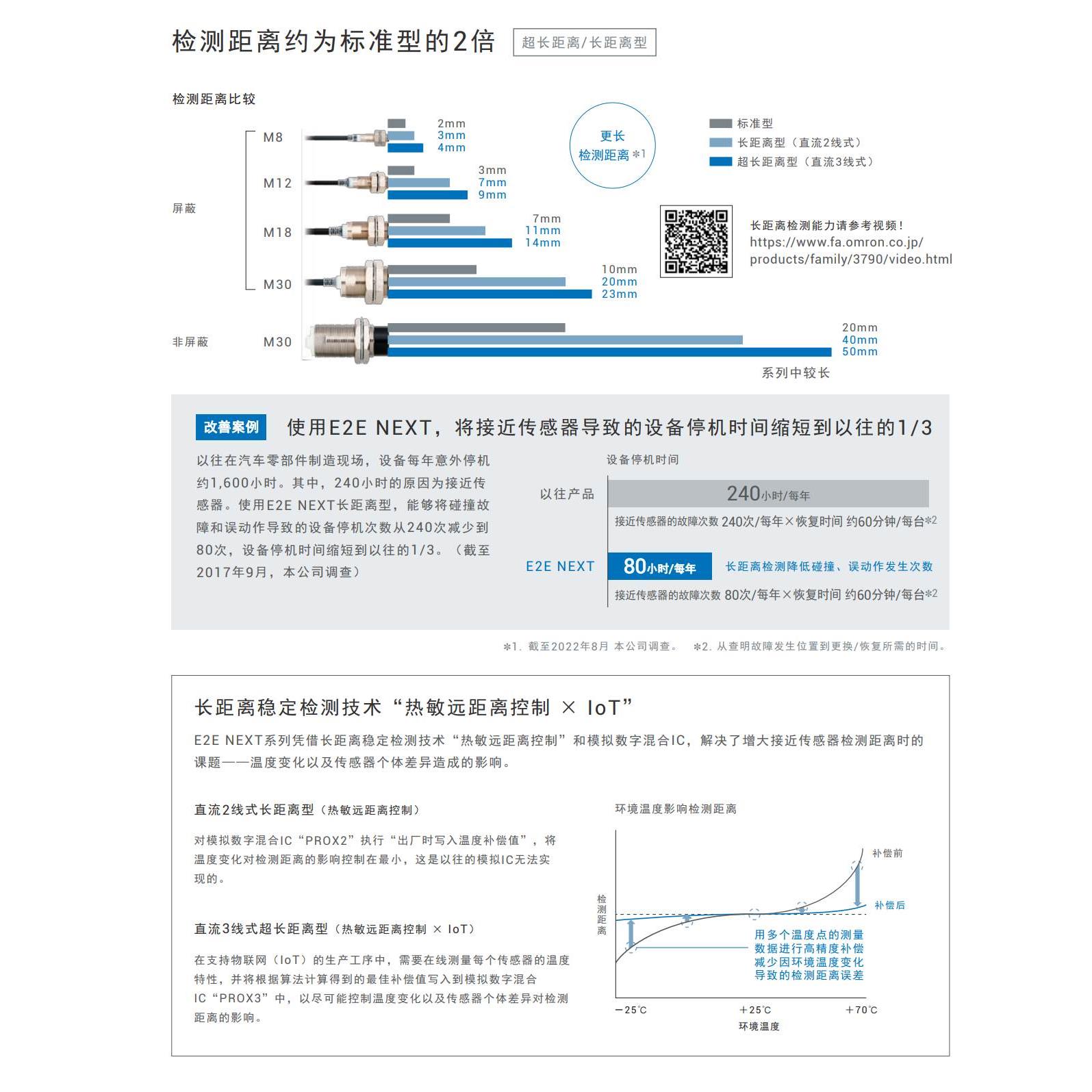
Task: Click the 屏蔽 category label
Action: coord(184,208)
